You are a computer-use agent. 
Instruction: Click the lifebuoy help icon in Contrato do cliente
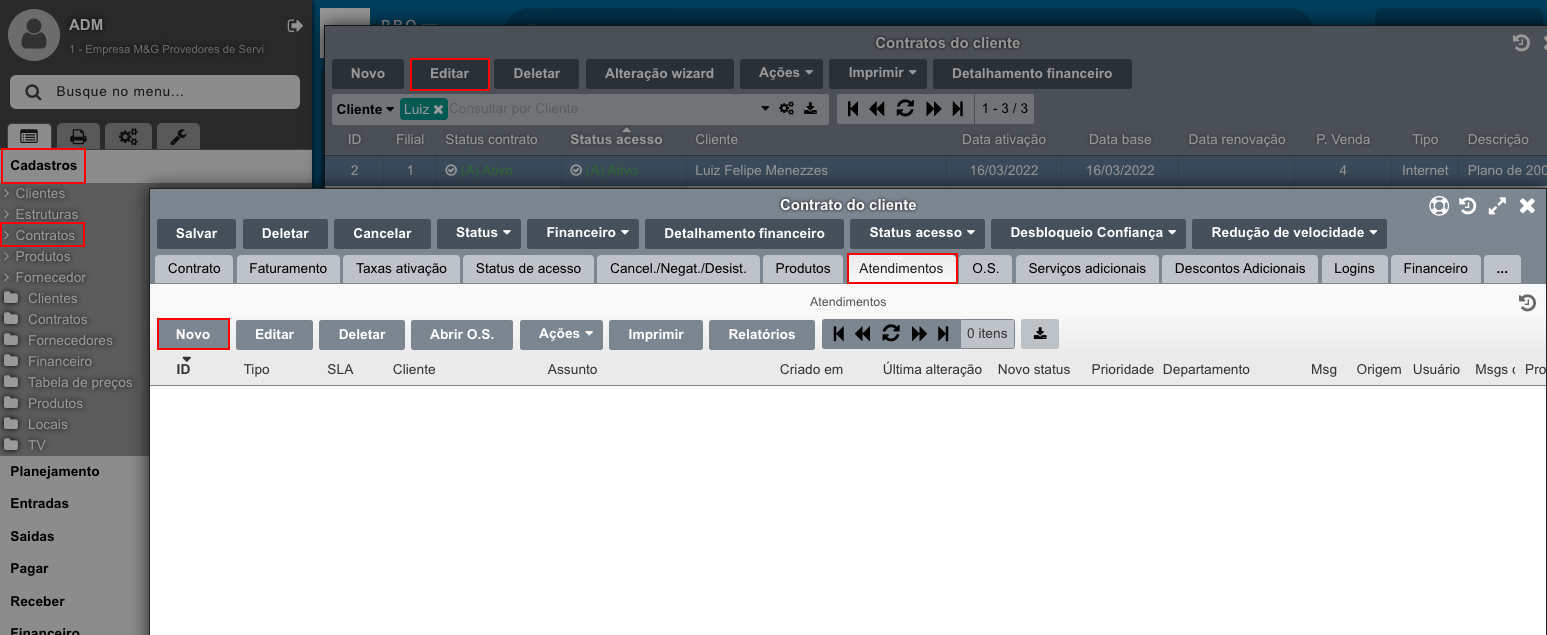point(1439,206)
